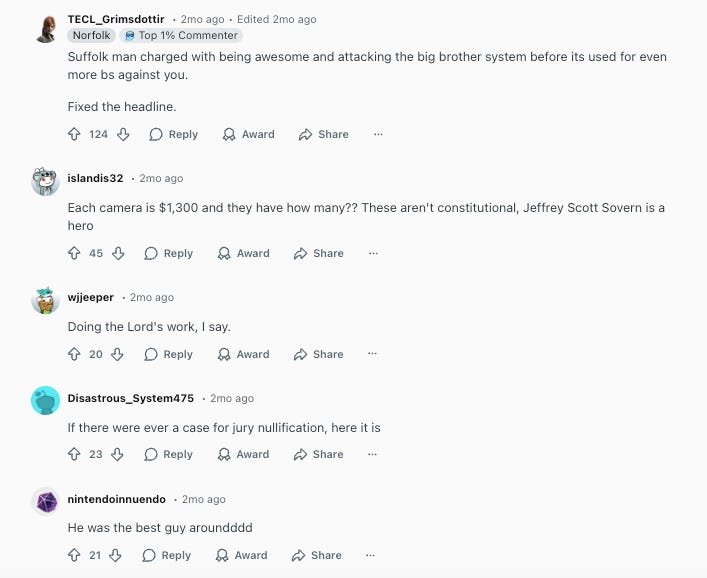Downvote TECL_Grimsdottir's comment

pos(123,134)
